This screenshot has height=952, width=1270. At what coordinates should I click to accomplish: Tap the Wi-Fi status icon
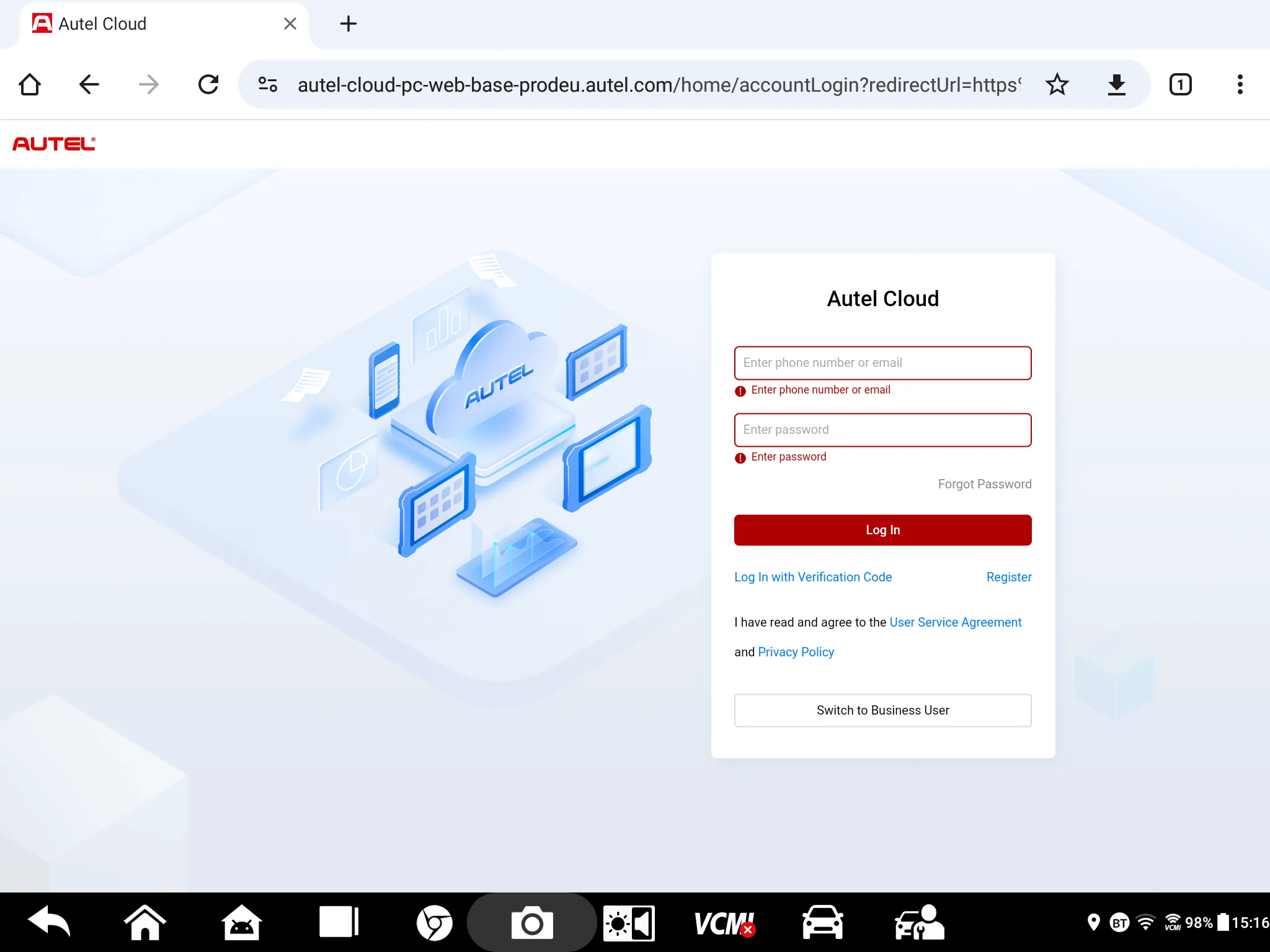[x=1146, y=923]
